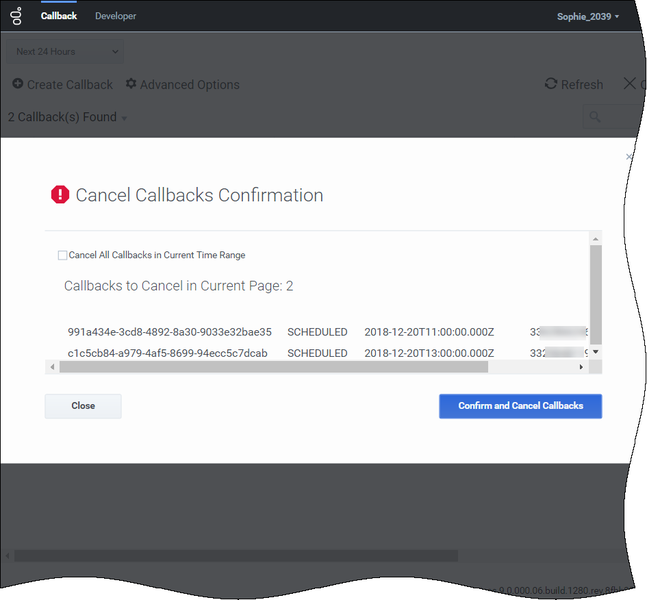The width and height of the screenshot is (647, 600).
Task: Click the 2018-12-20T11:00:00.000Z timestamp
Action: click(x=429, y=332)
